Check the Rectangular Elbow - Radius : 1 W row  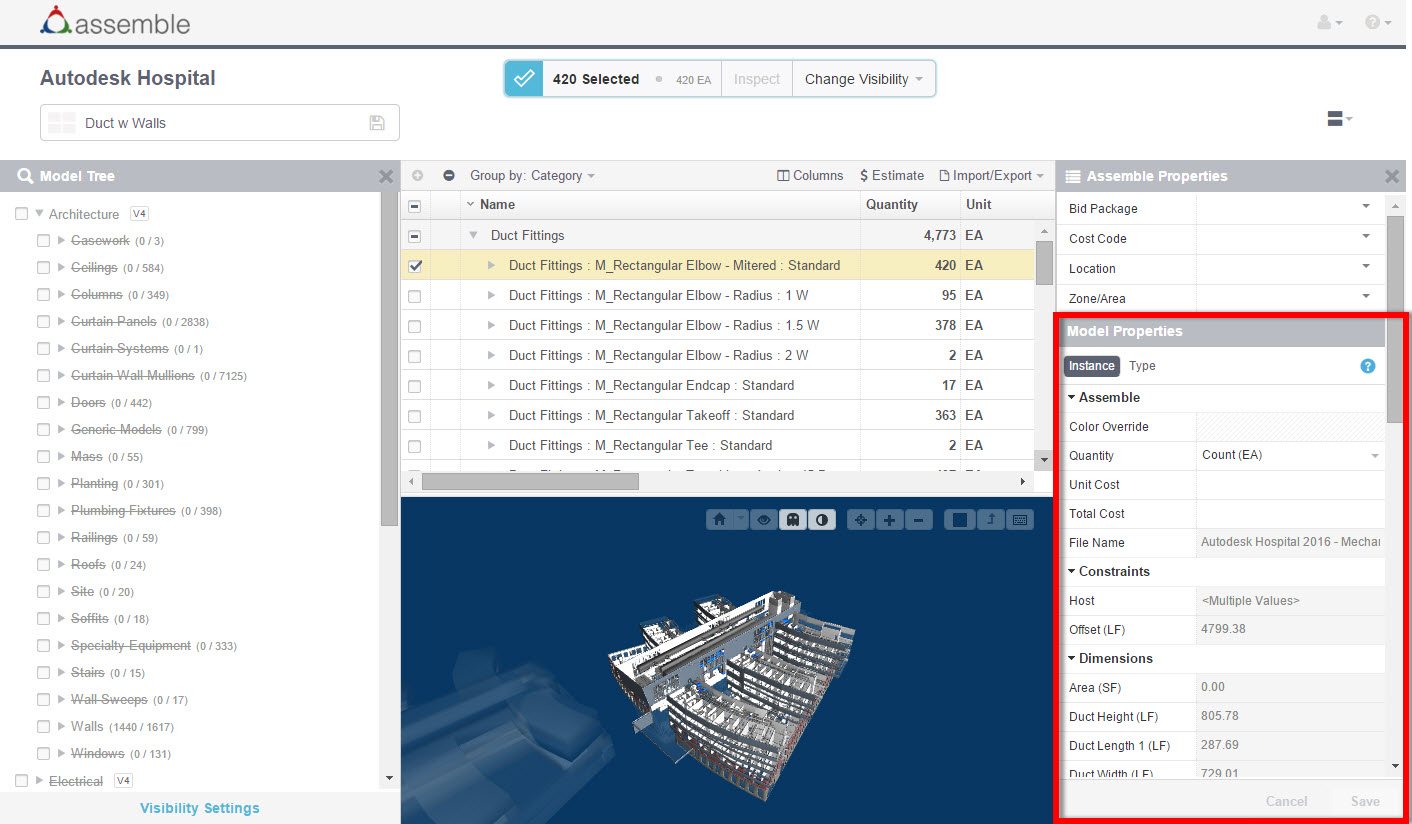click(415, 296)
